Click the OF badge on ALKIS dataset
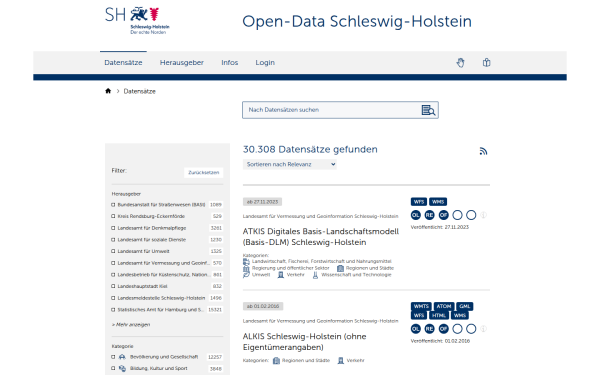 443,329
